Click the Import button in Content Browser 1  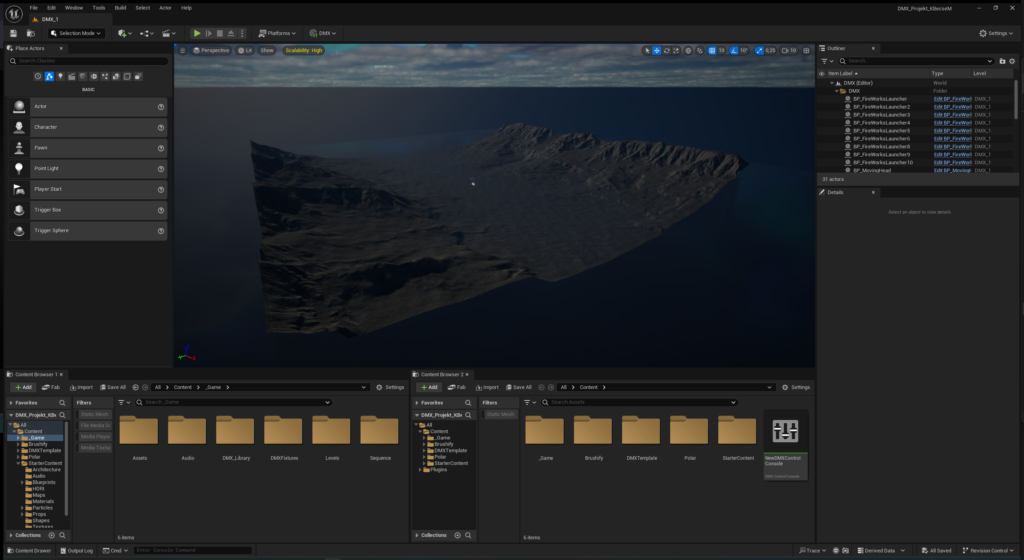[x=82, y=387]
